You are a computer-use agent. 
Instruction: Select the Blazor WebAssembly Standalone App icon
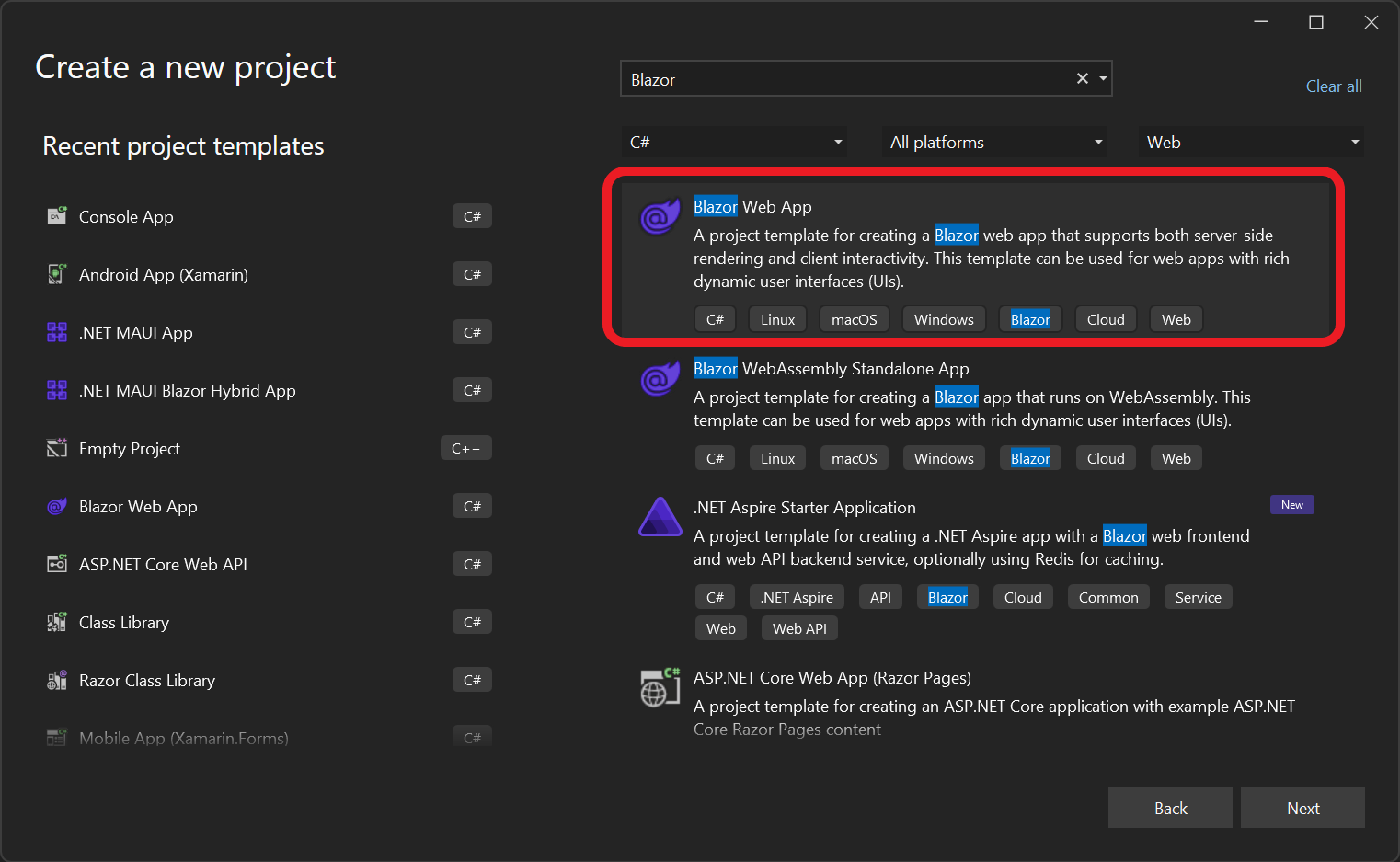coord(659,379)
